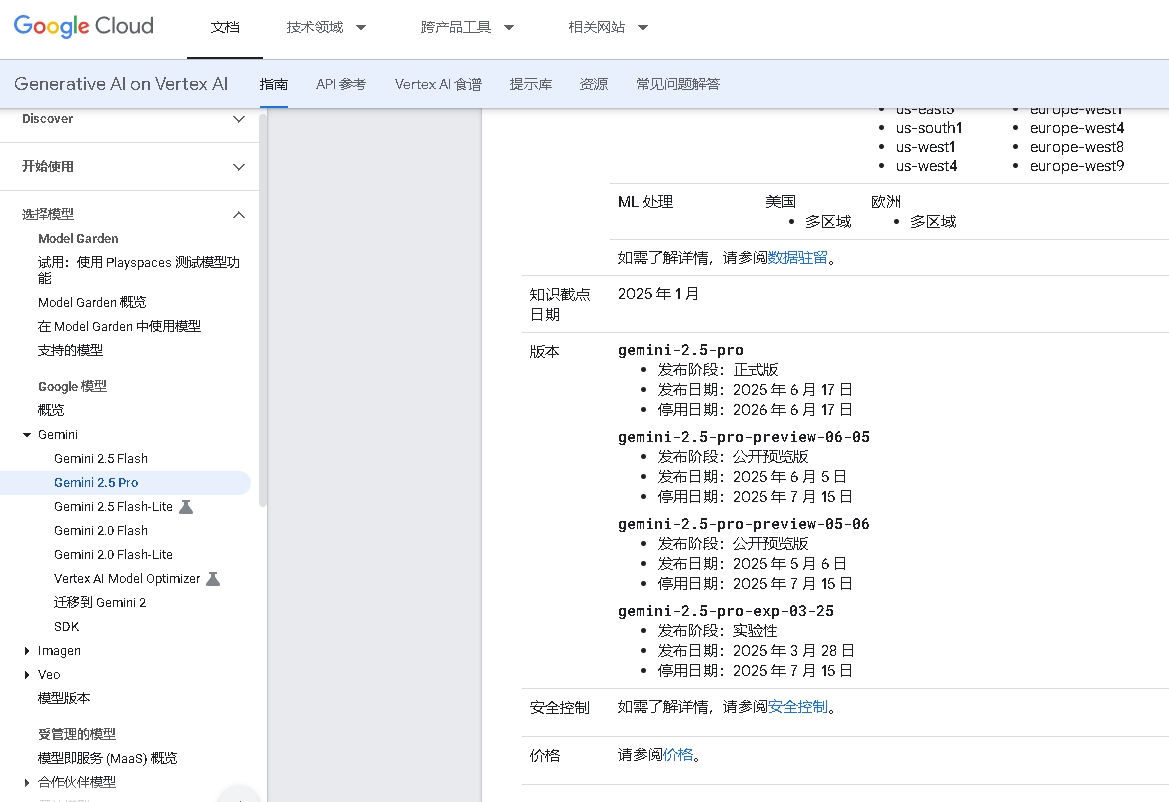Click gemini-2.5-pro-preview-05-06 version name

coord(744,524)
